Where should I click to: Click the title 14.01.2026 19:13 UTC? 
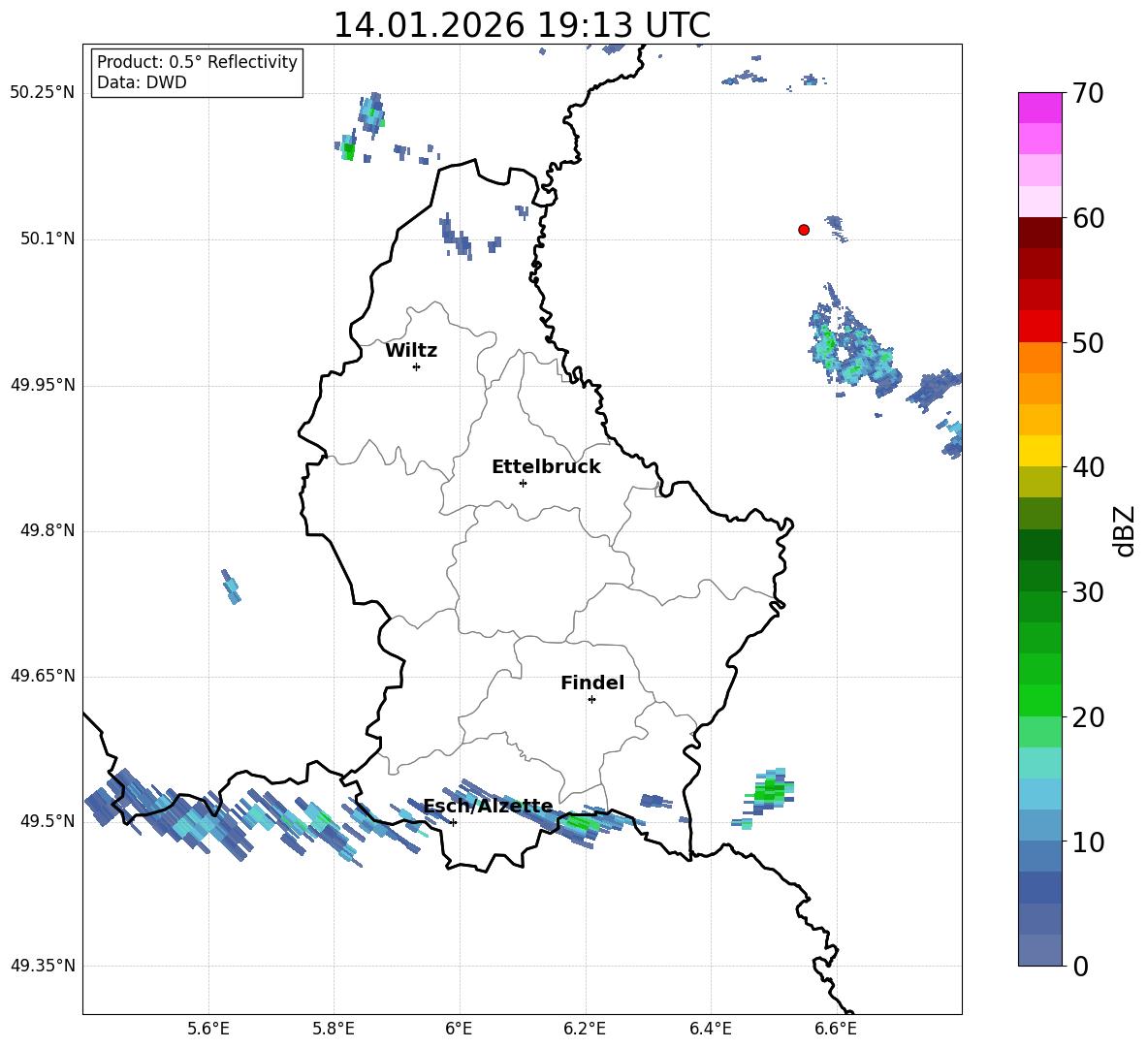click(x=522, y=25)
